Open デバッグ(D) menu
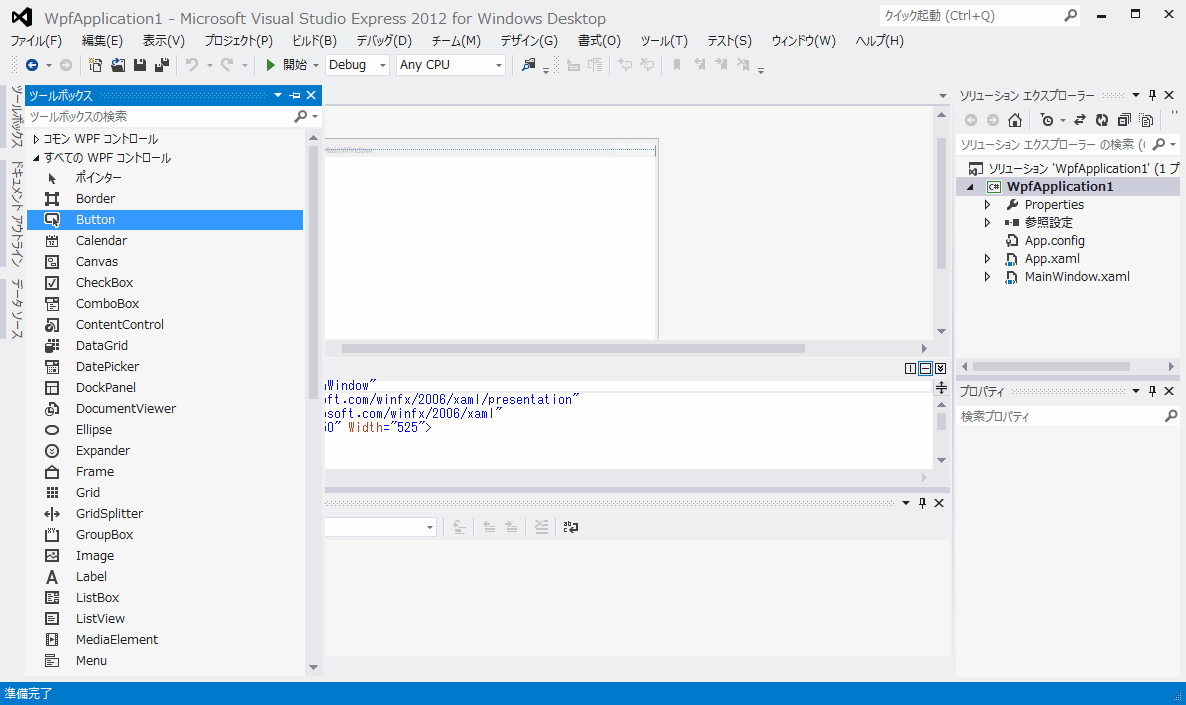The width and height of the screenshot is (1186, 705). pyautogui.click(x=384, y=41)
